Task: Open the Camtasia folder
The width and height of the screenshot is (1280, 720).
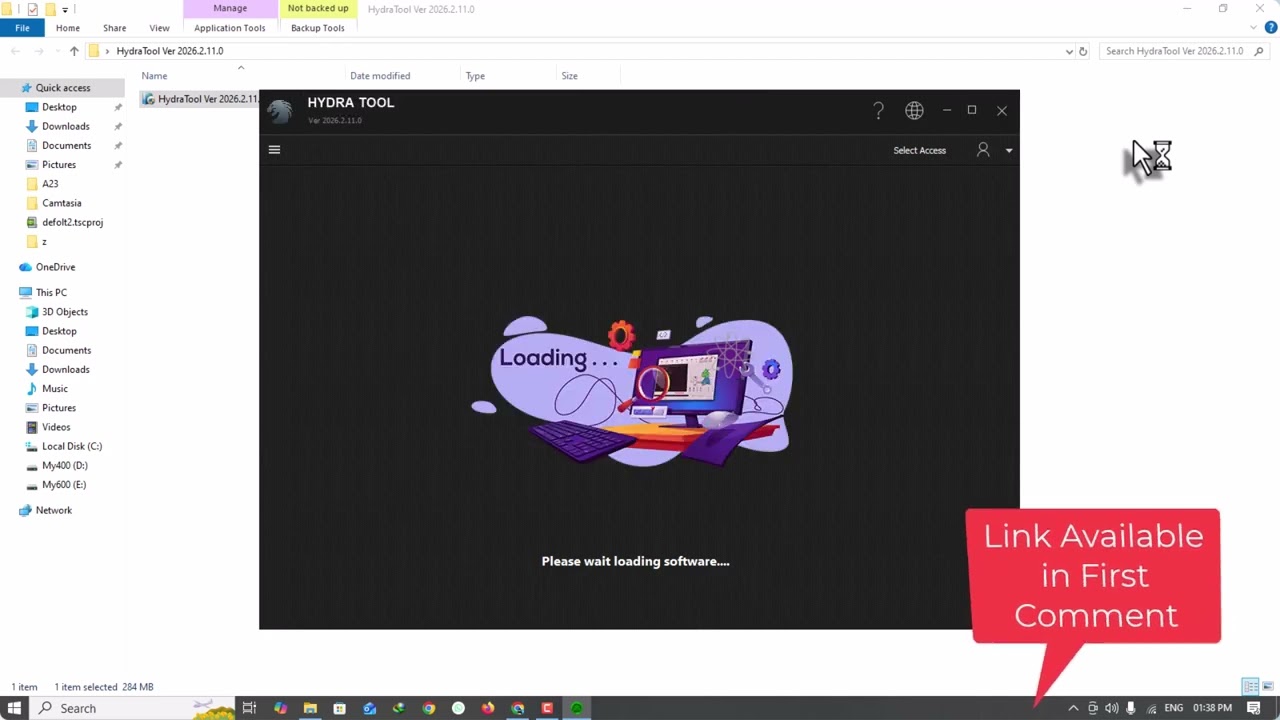Action: tap(61, 203)
